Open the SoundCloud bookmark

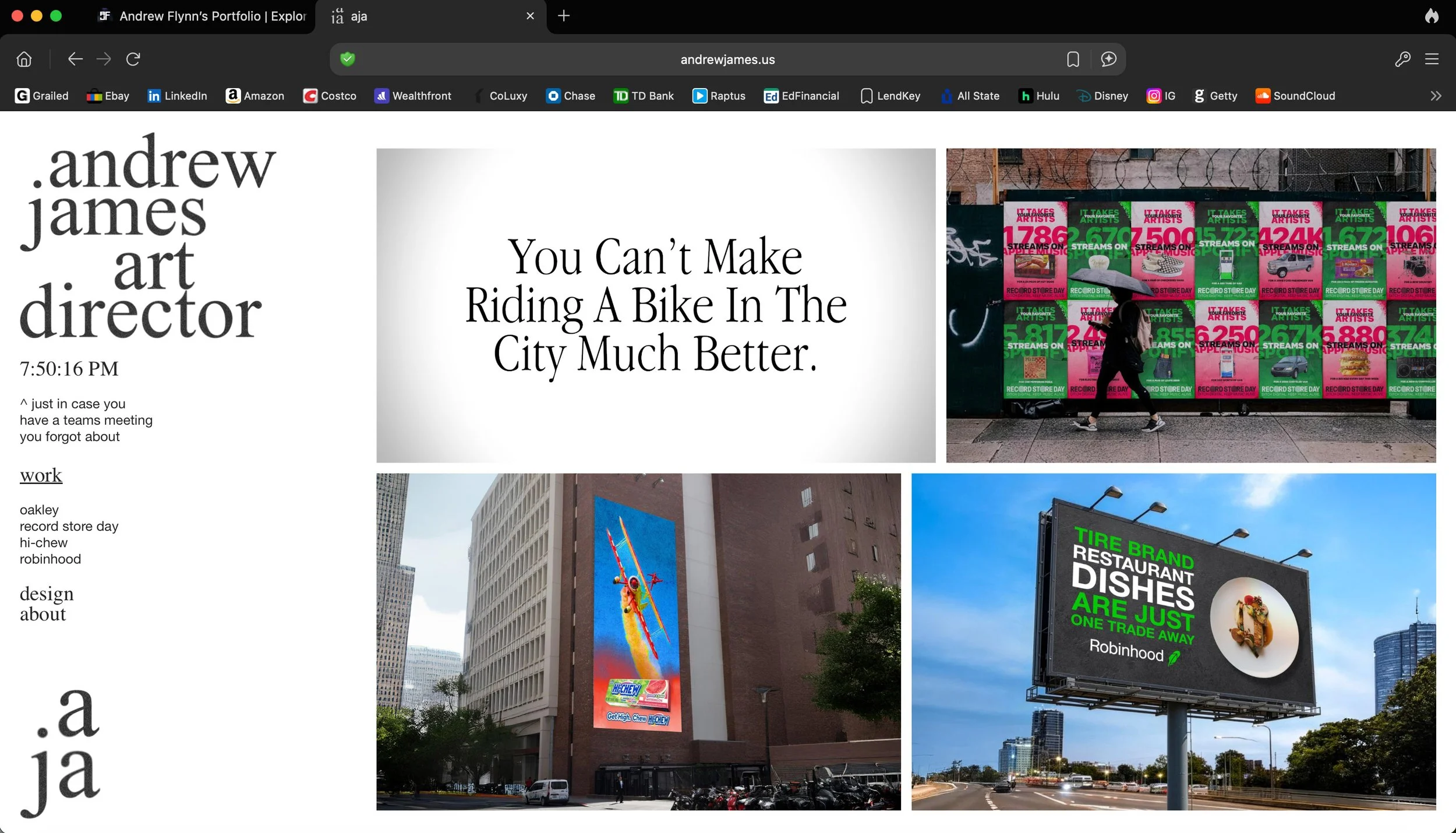(x=1295, y=96)
